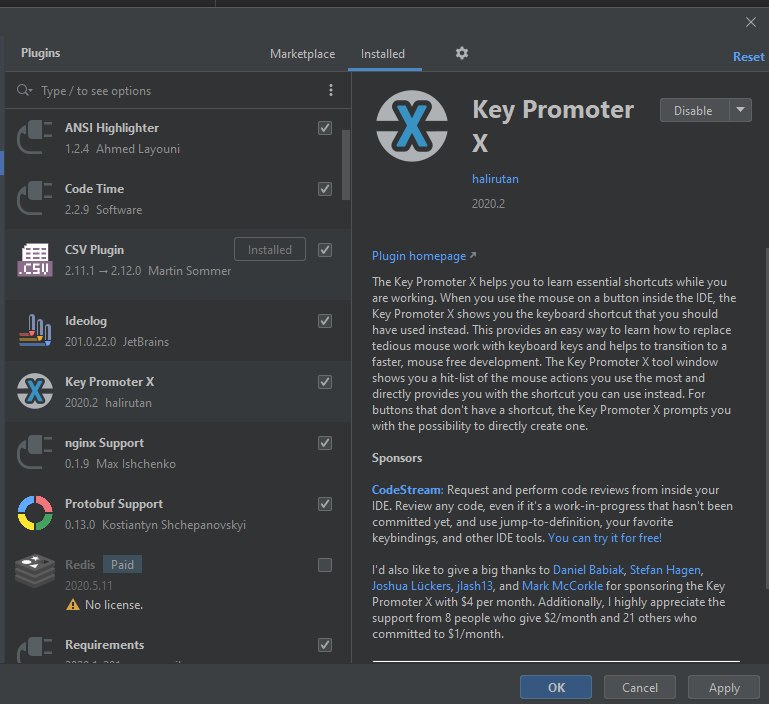Click the description pane scrollbar

766,417
